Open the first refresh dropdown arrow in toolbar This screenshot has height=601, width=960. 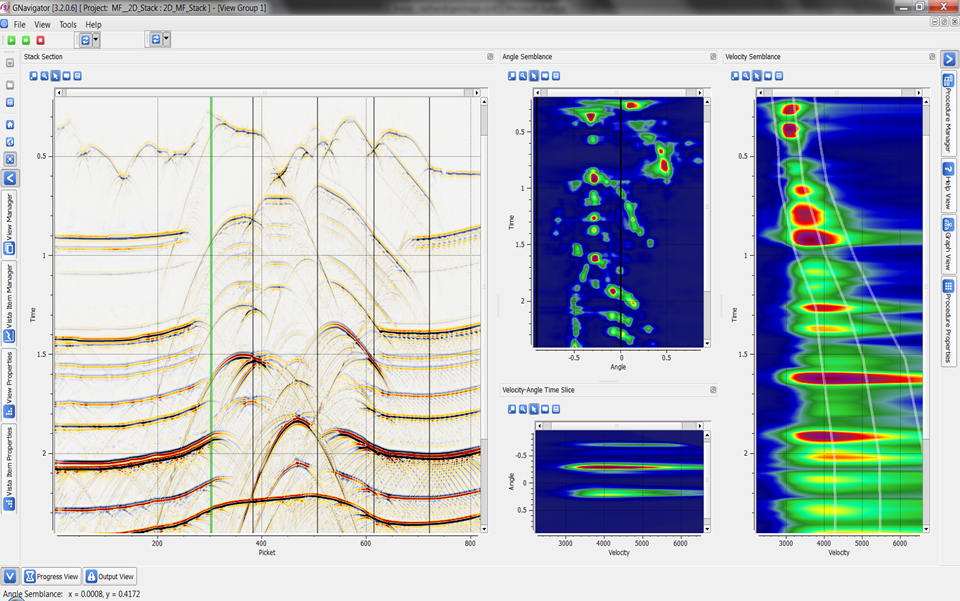97,40
